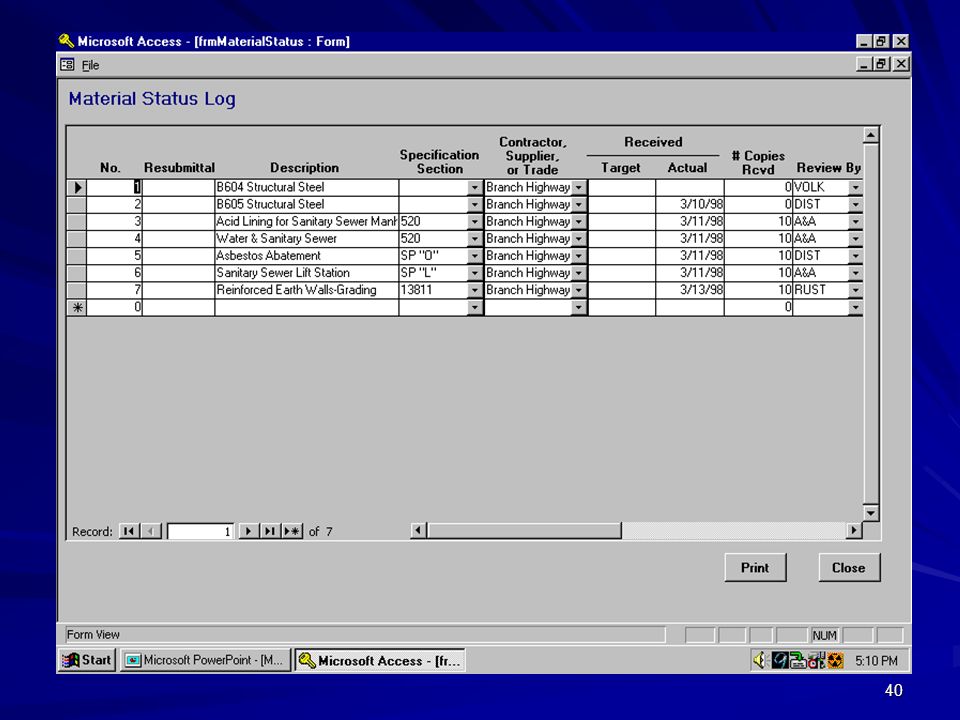960x720 pixels.
Task: Click the new record navigation button
Action: click(x=292, y=531)
